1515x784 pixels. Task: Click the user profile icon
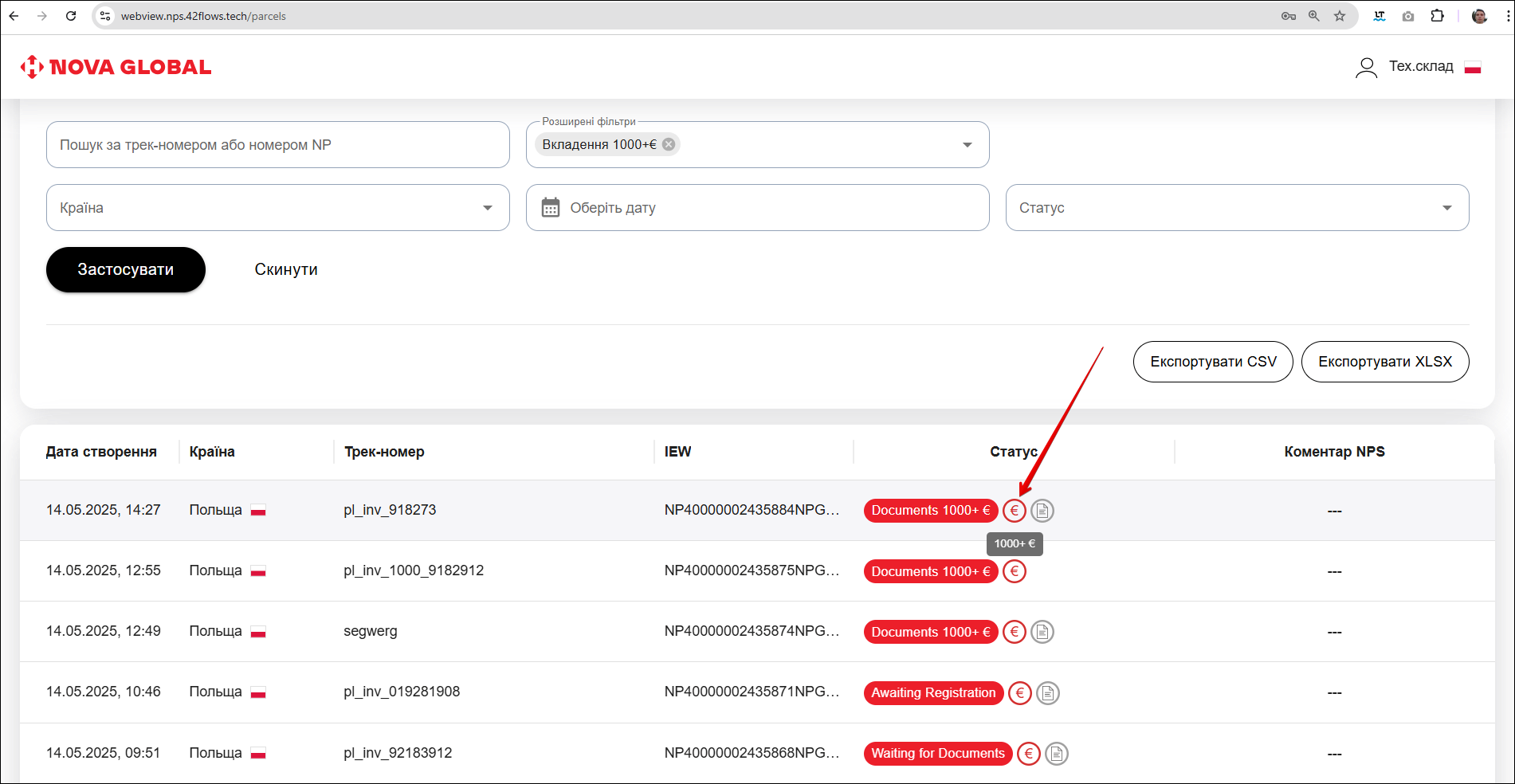1366,68
